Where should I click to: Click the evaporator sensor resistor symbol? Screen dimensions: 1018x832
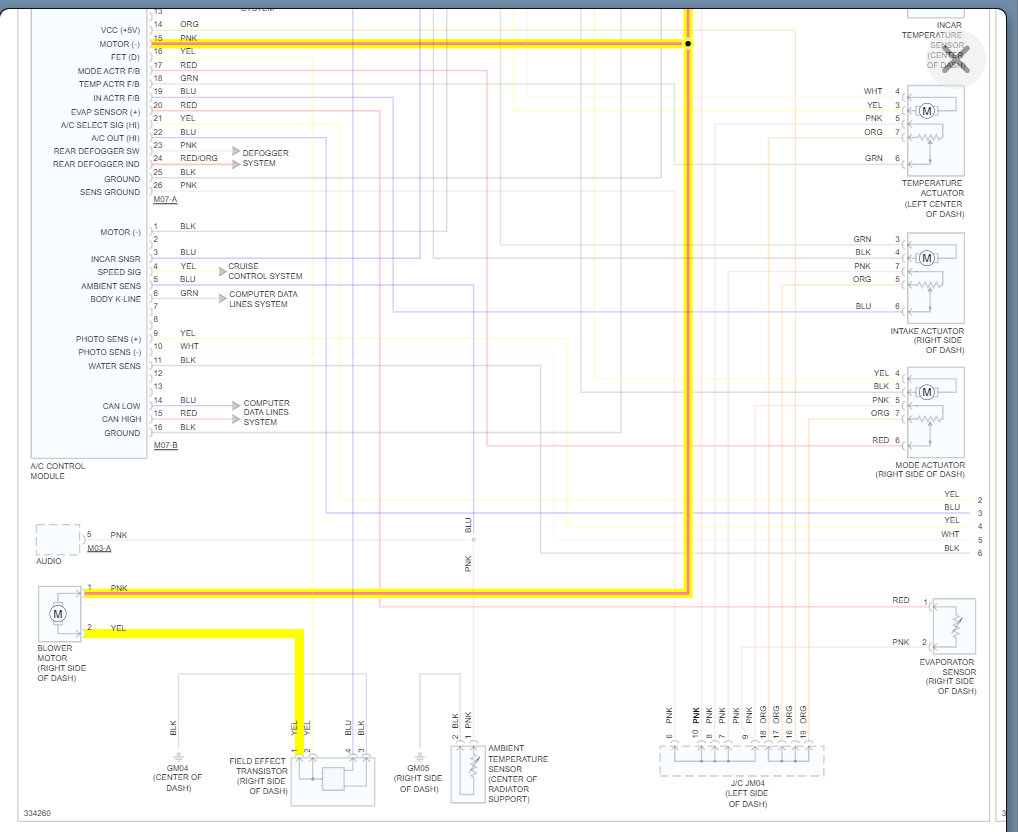958,626
